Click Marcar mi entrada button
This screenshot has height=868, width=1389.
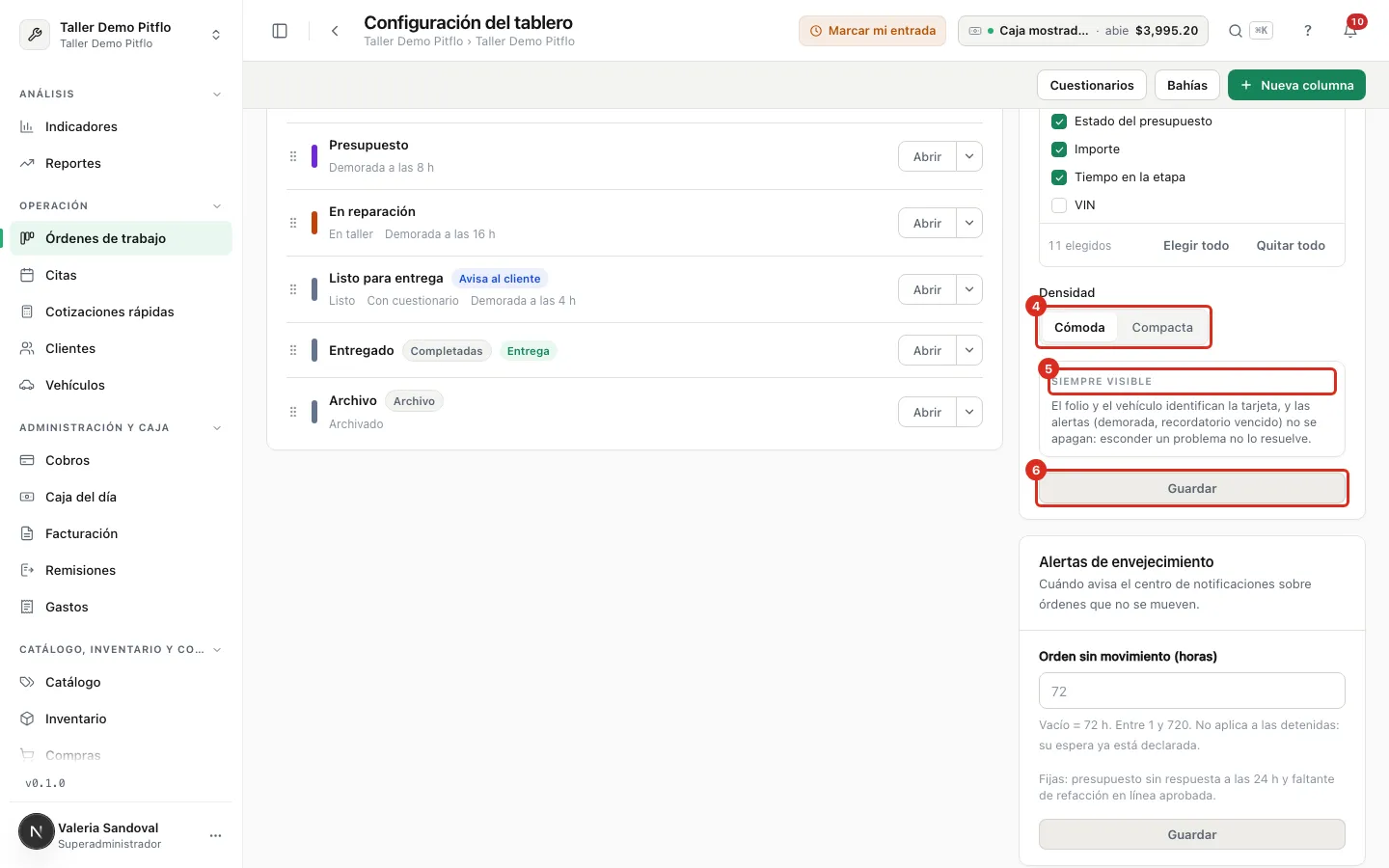[872, 31]
